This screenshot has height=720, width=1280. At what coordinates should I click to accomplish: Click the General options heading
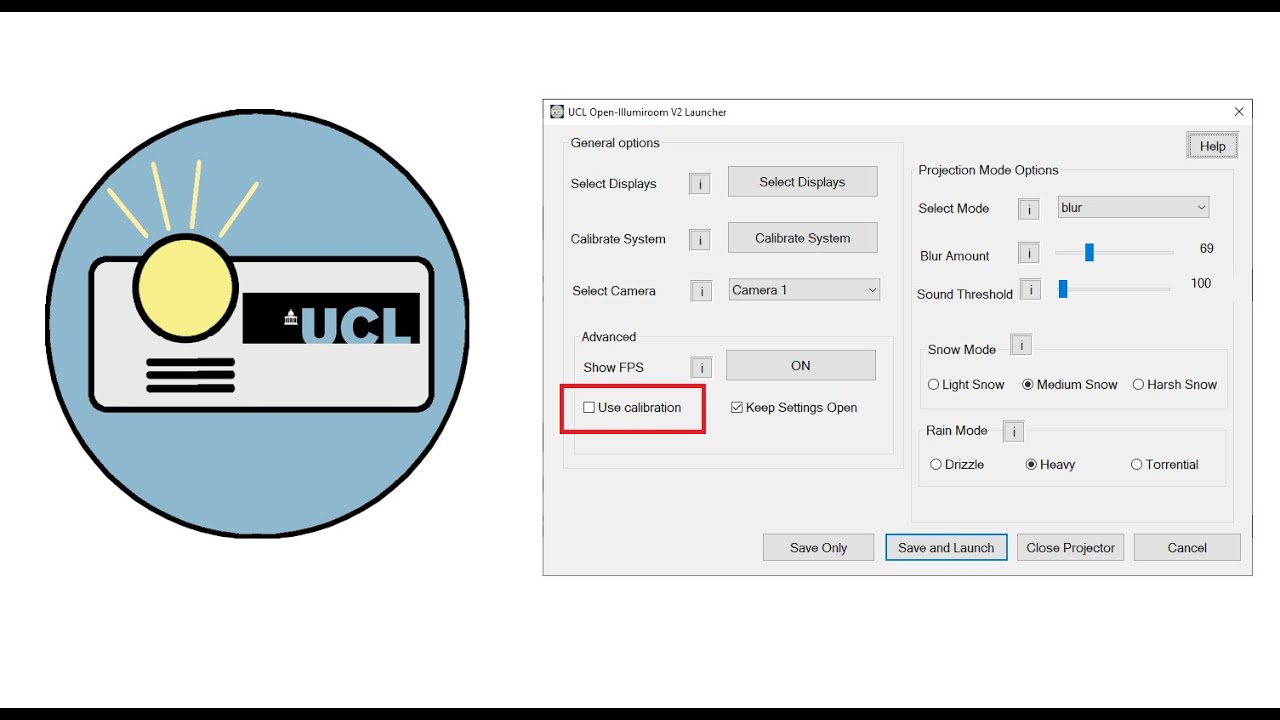tap(615, 143)
